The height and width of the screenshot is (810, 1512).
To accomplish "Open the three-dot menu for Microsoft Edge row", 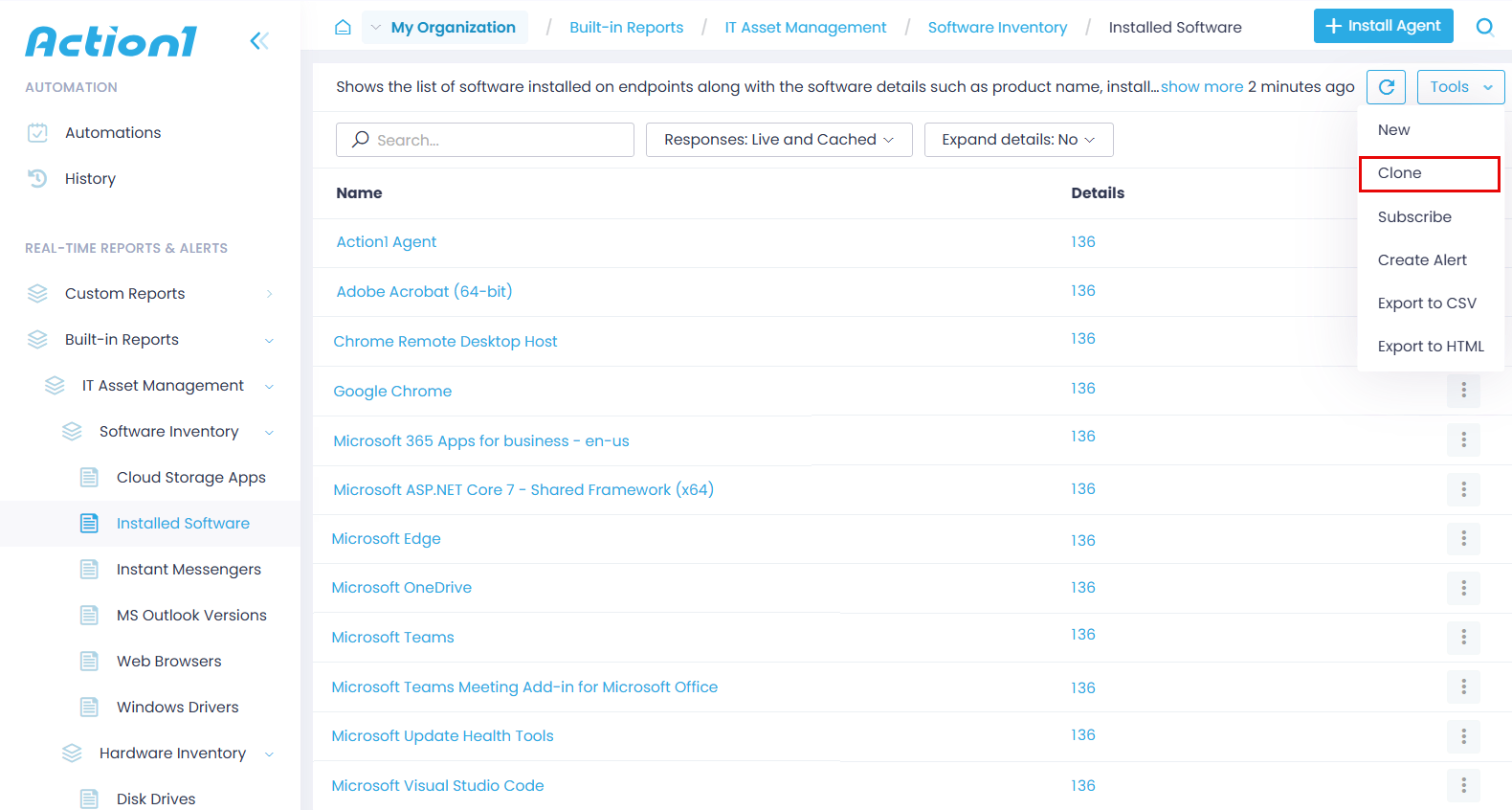I will (1463, 538).
